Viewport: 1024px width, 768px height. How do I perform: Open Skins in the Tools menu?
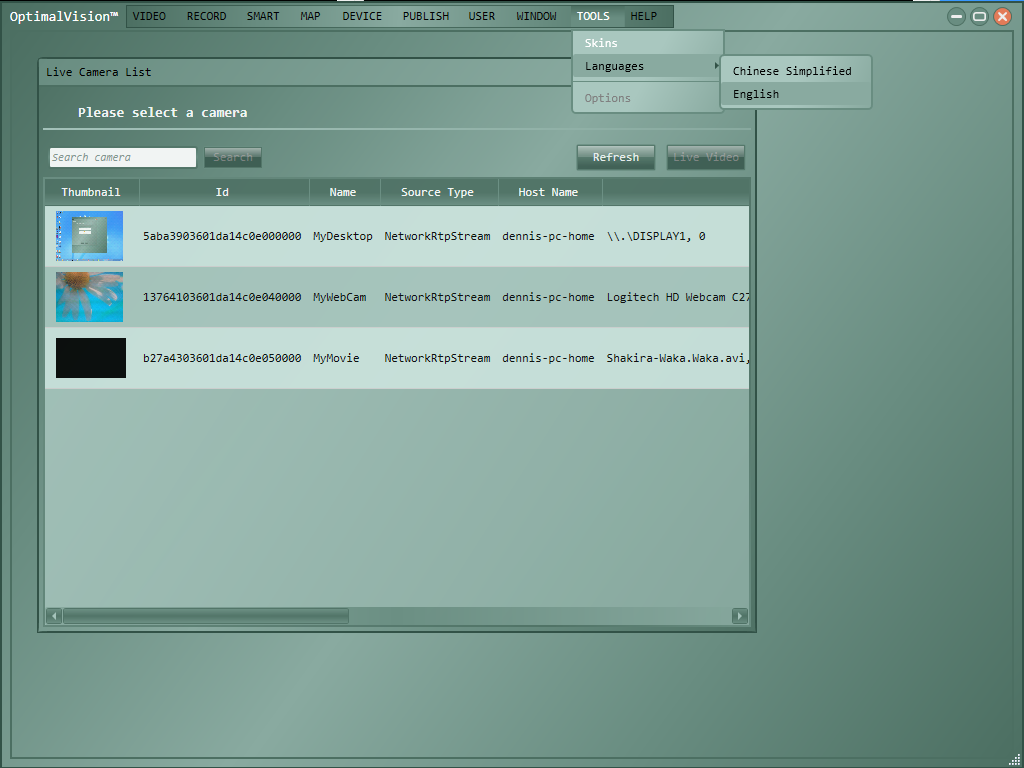click(x=601, y=43)
